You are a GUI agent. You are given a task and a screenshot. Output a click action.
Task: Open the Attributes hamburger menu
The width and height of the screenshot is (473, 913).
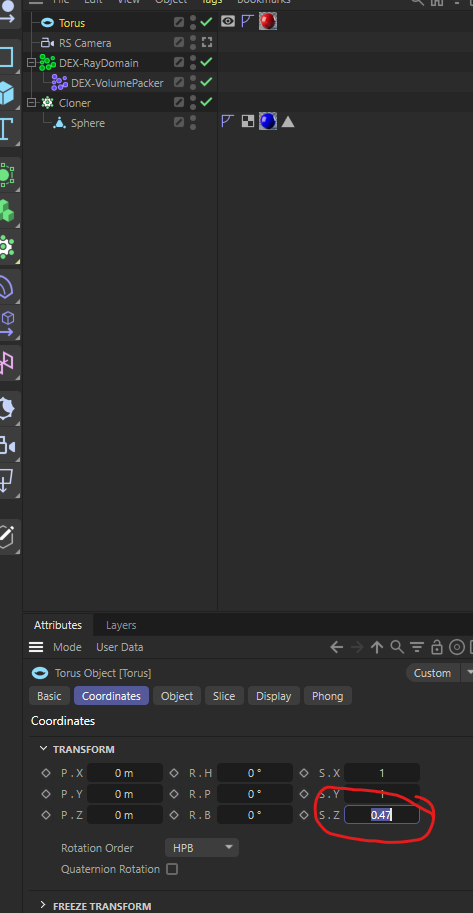click(x=36, y=647)
